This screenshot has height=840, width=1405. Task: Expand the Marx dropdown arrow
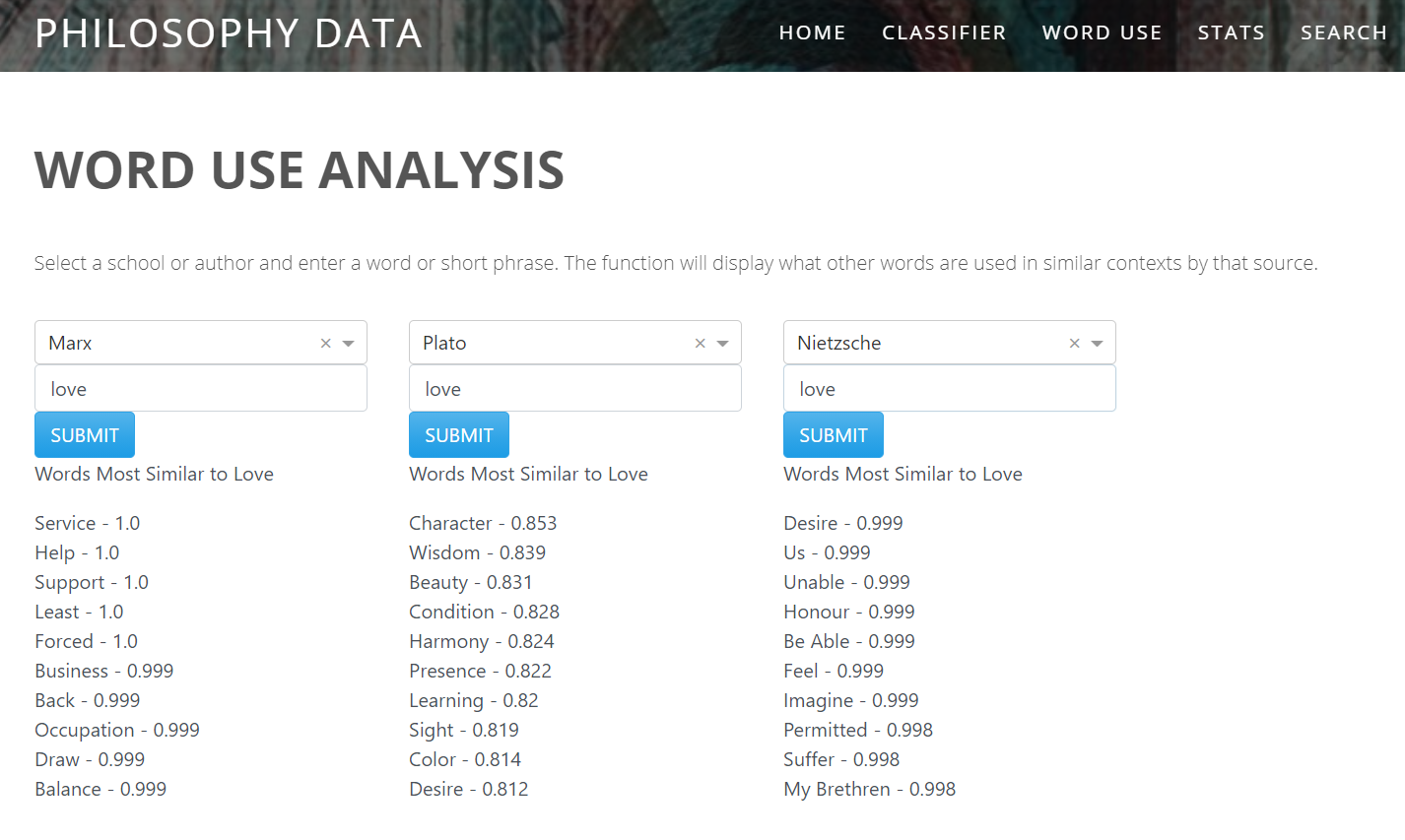[x=348, y=344]
